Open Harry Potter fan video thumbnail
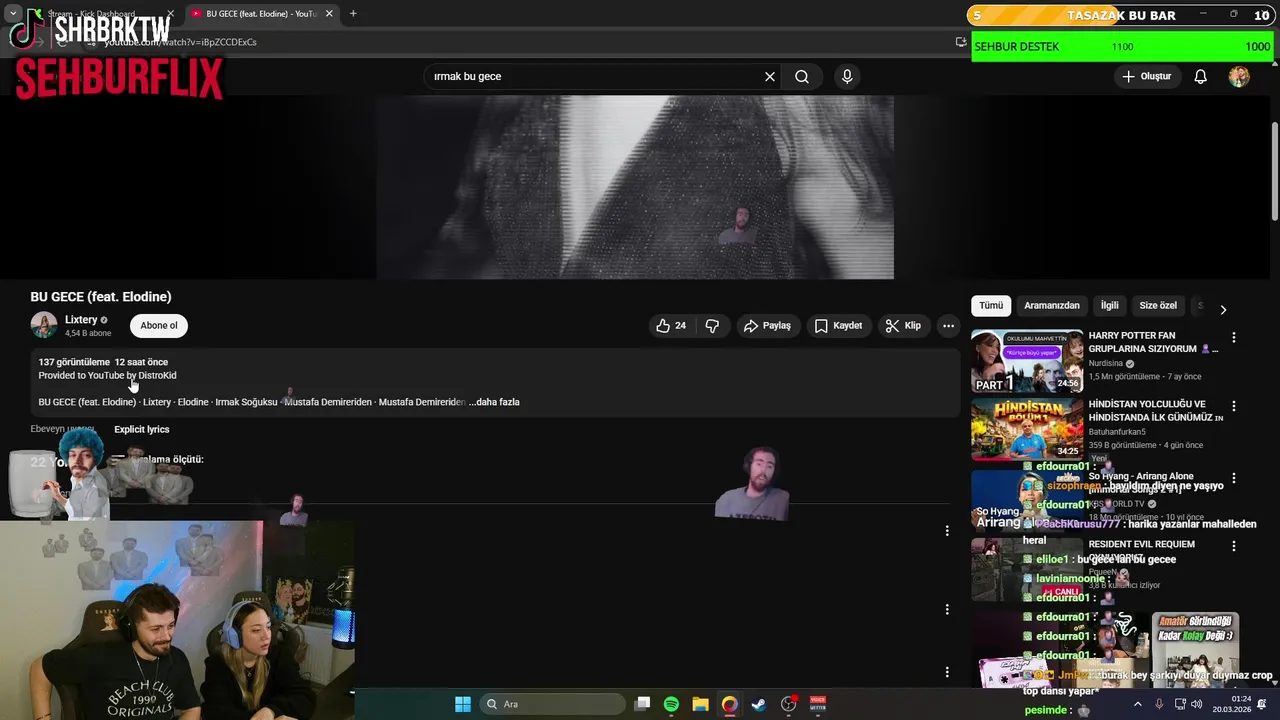 click(x=1027, y=361)
